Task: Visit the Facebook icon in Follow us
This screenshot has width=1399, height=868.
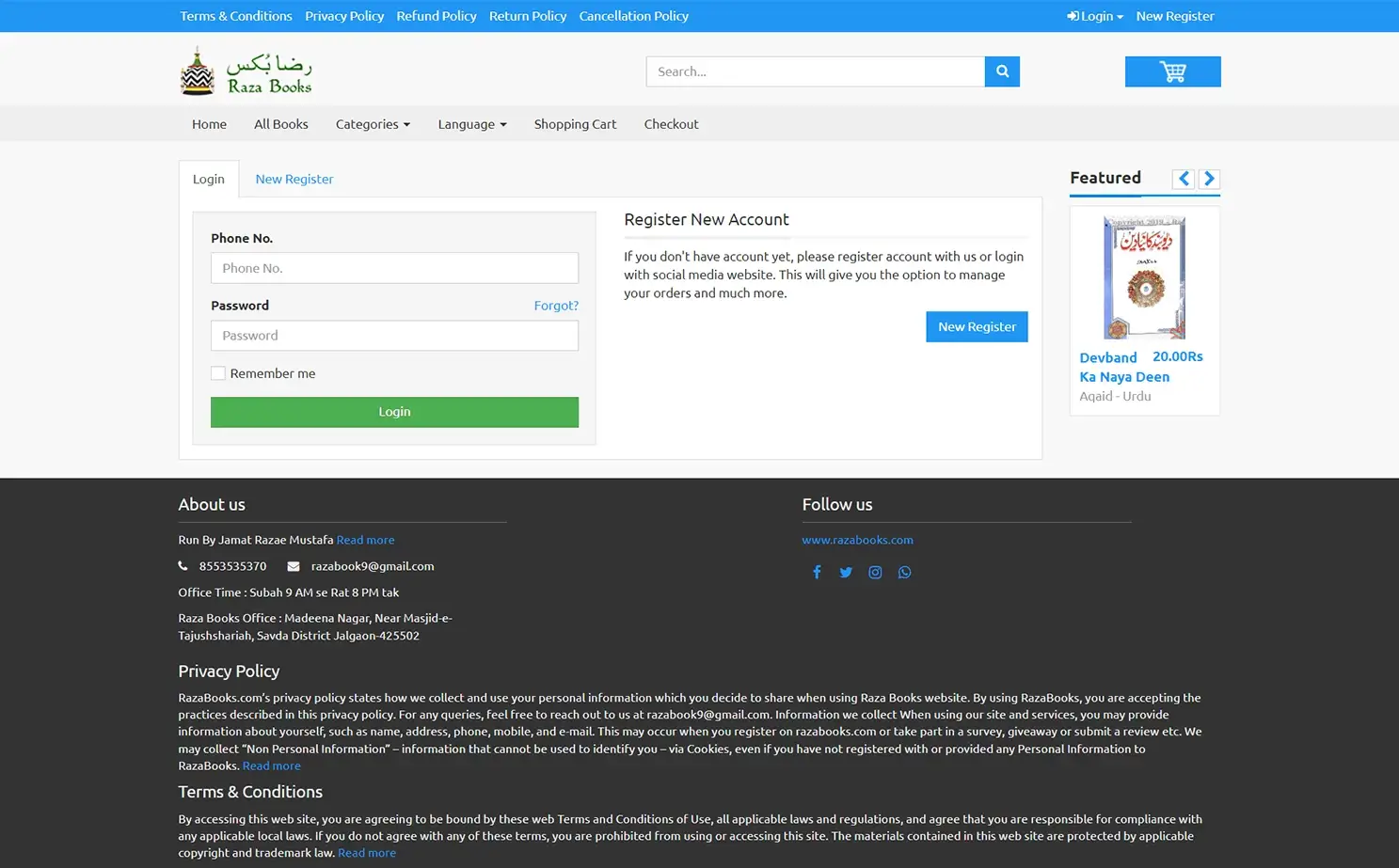Action: 817,572
